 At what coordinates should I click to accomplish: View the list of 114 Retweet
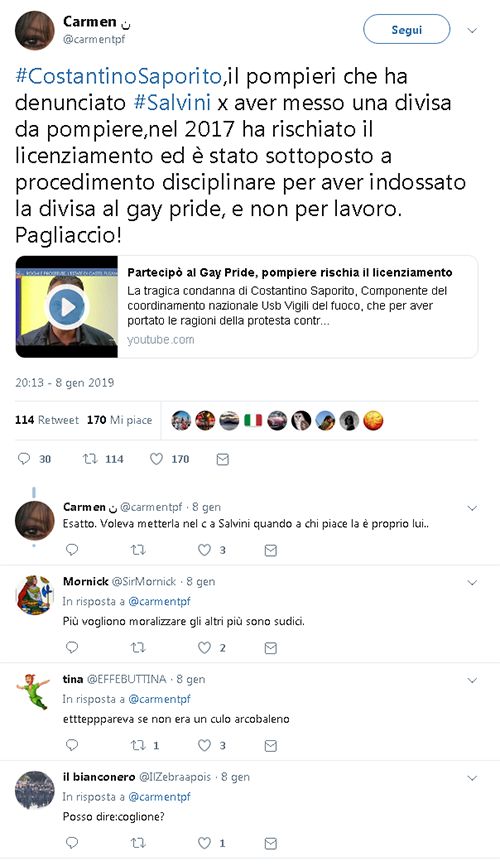point(47,420)
